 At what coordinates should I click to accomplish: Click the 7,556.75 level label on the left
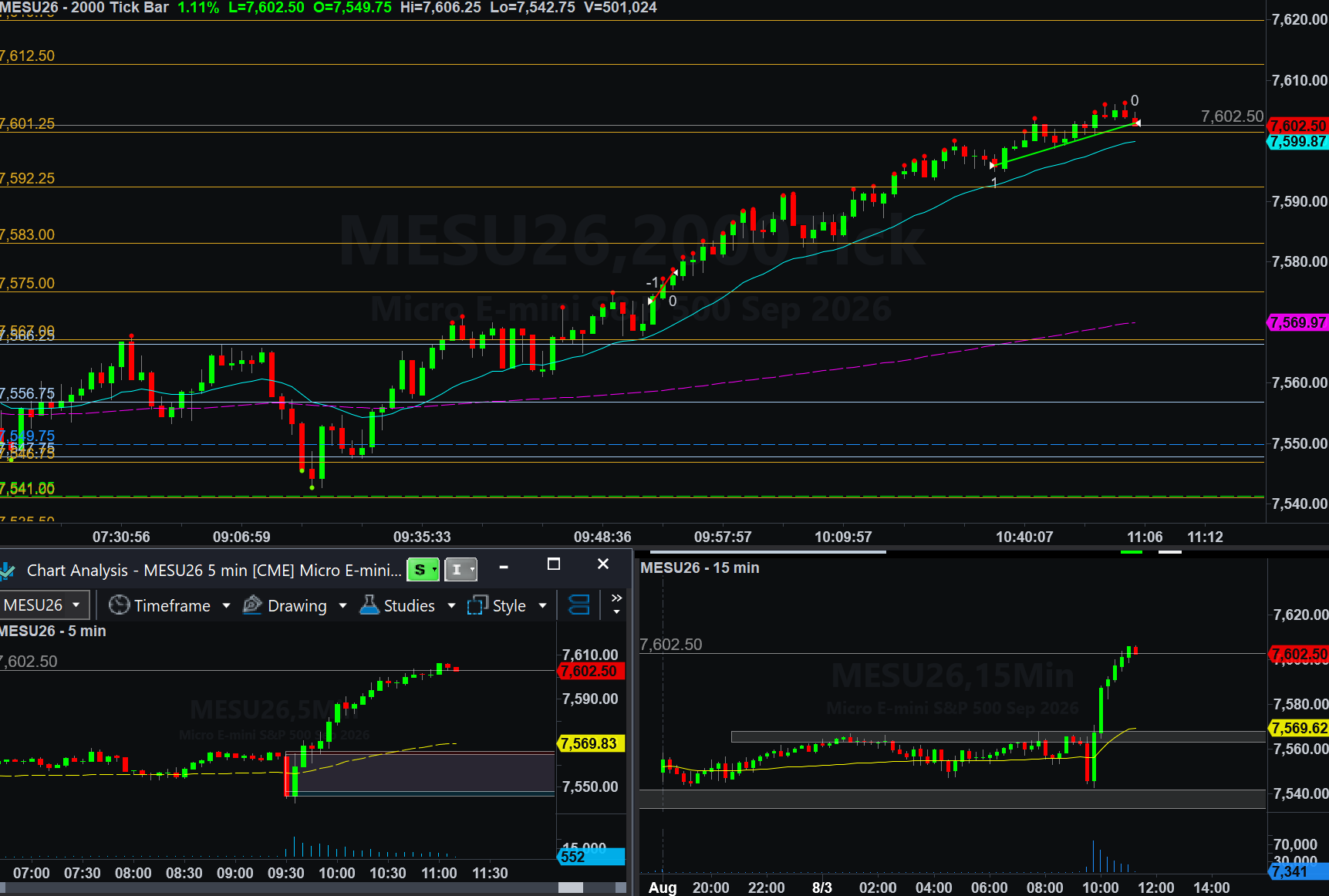point(28,394)
